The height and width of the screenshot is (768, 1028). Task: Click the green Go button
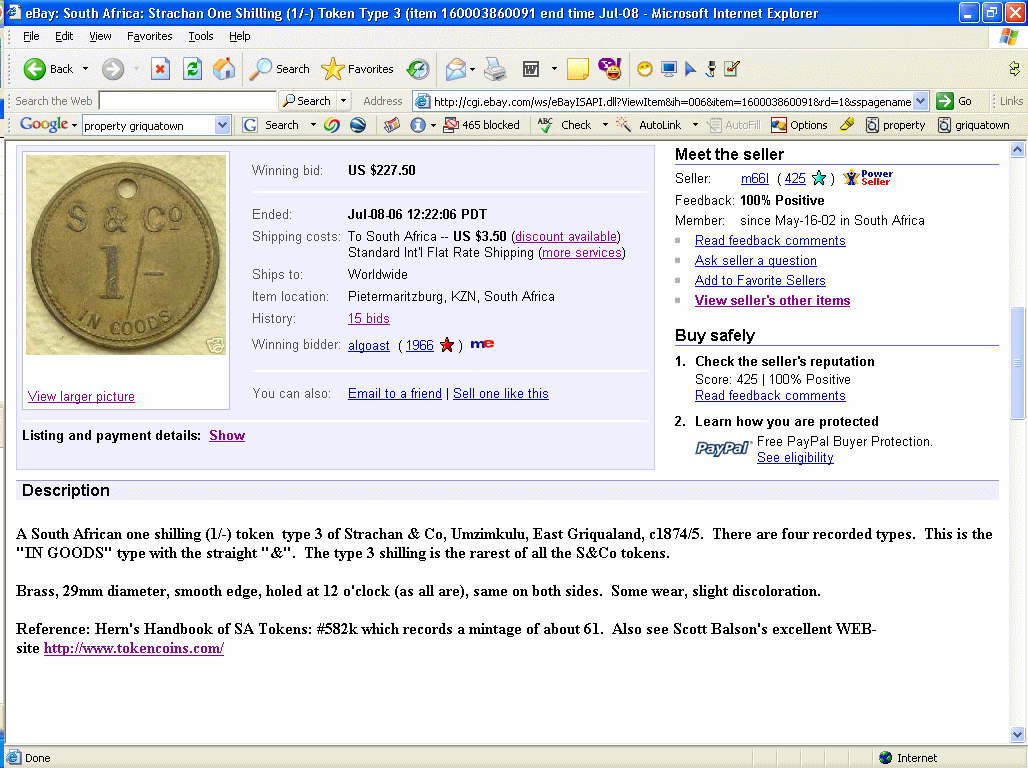[955, 101]
